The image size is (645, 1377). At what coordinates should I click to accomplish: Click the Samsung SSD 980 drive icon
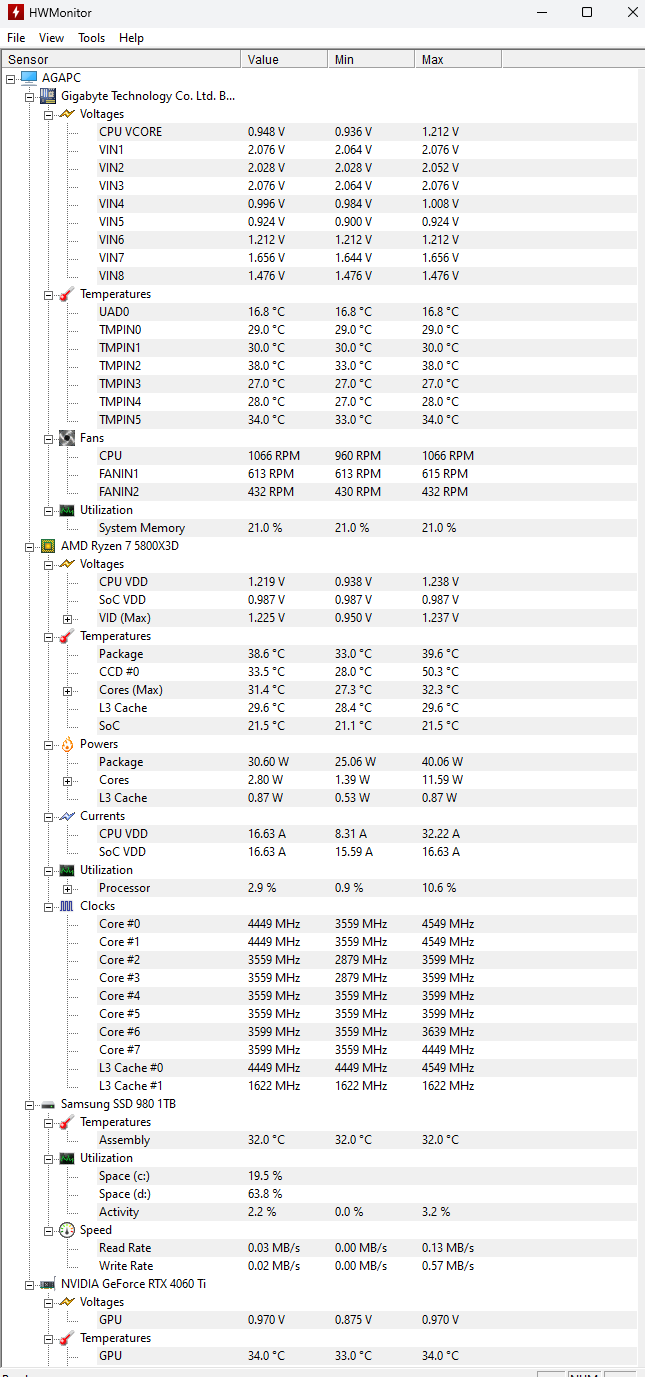(x=48, y=1104)
